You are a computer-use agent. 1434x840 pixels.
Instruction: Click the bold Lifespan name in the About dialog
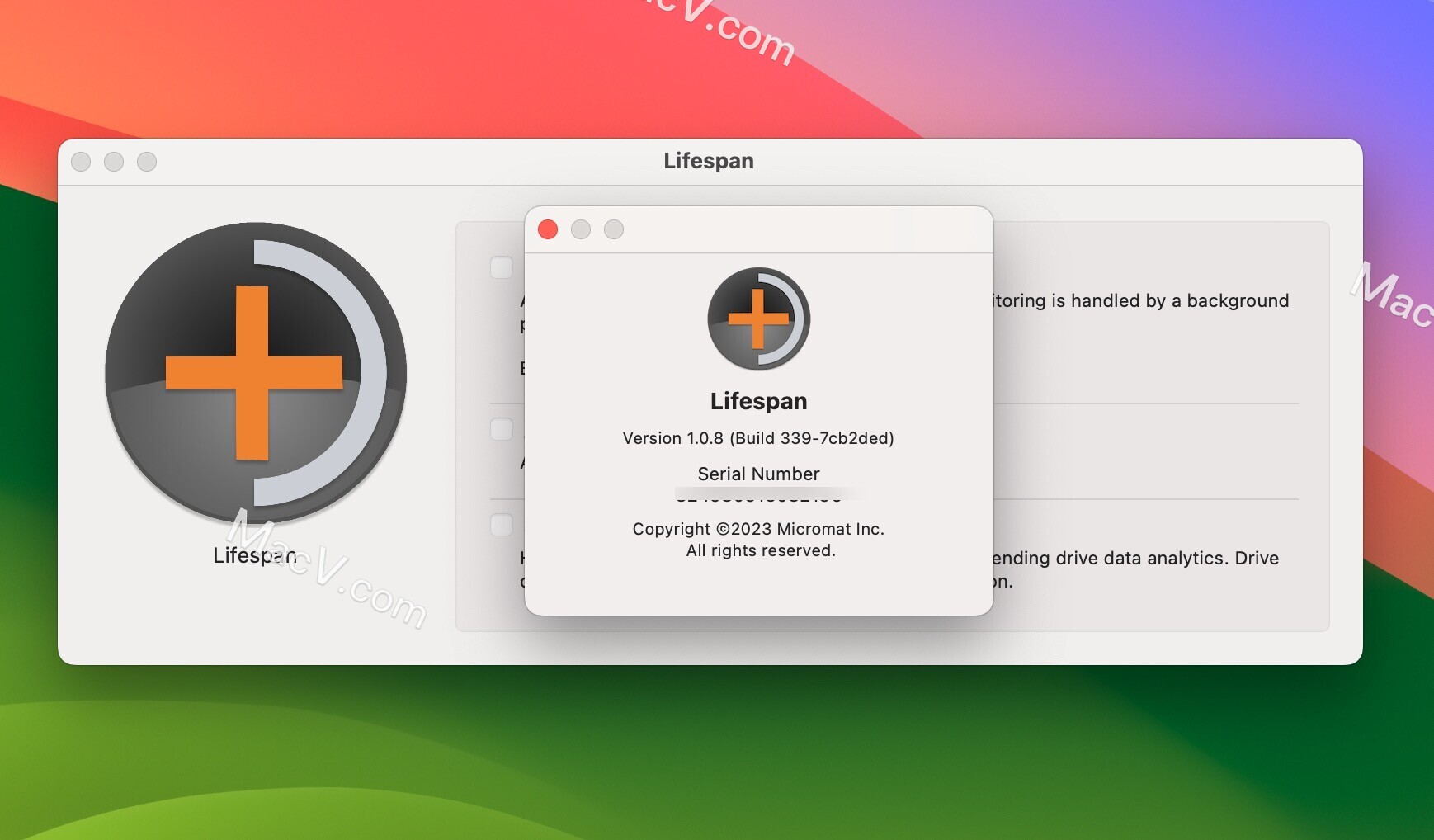pos(758,401)
